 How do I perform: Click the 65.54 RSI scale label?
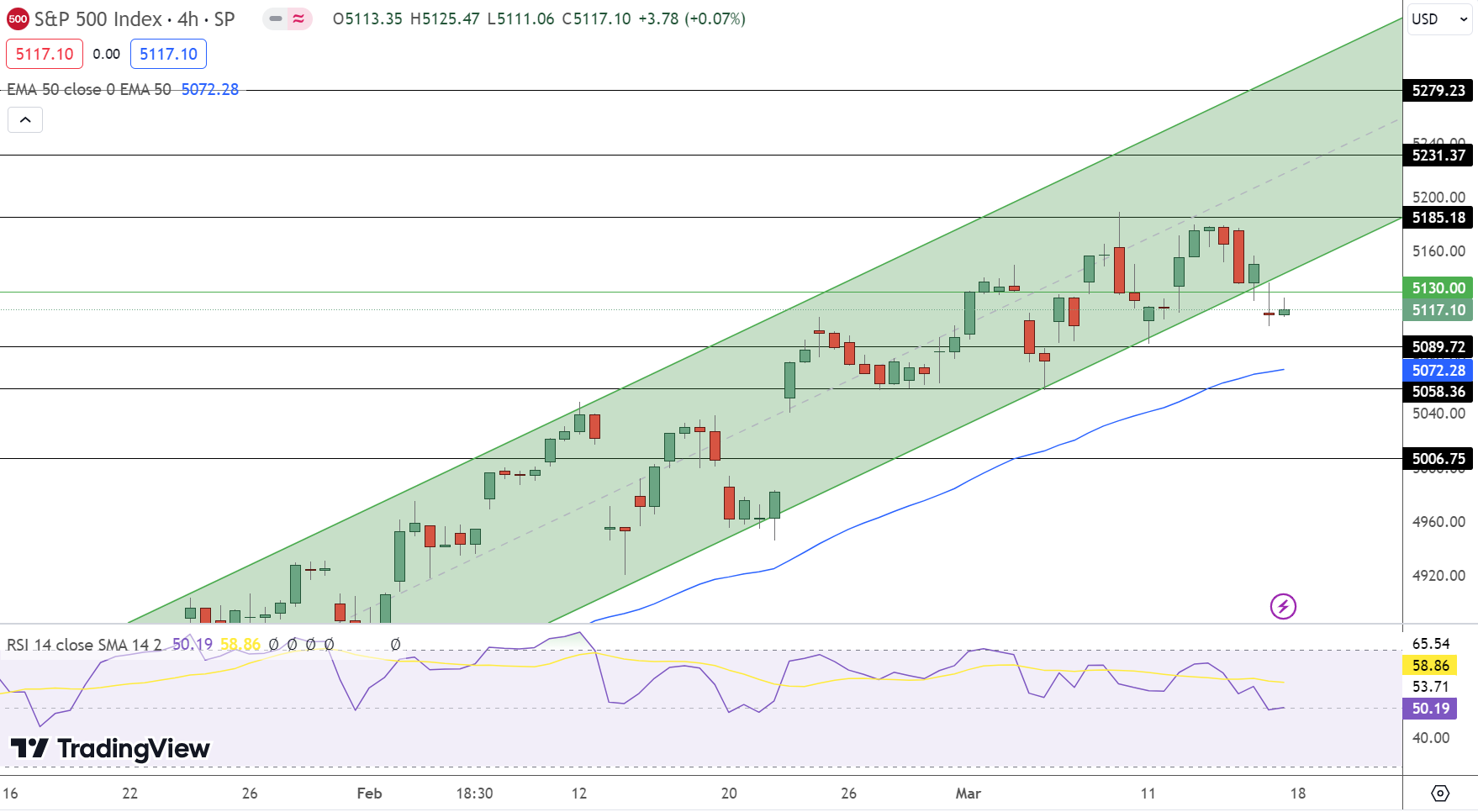pos(1431,643)
